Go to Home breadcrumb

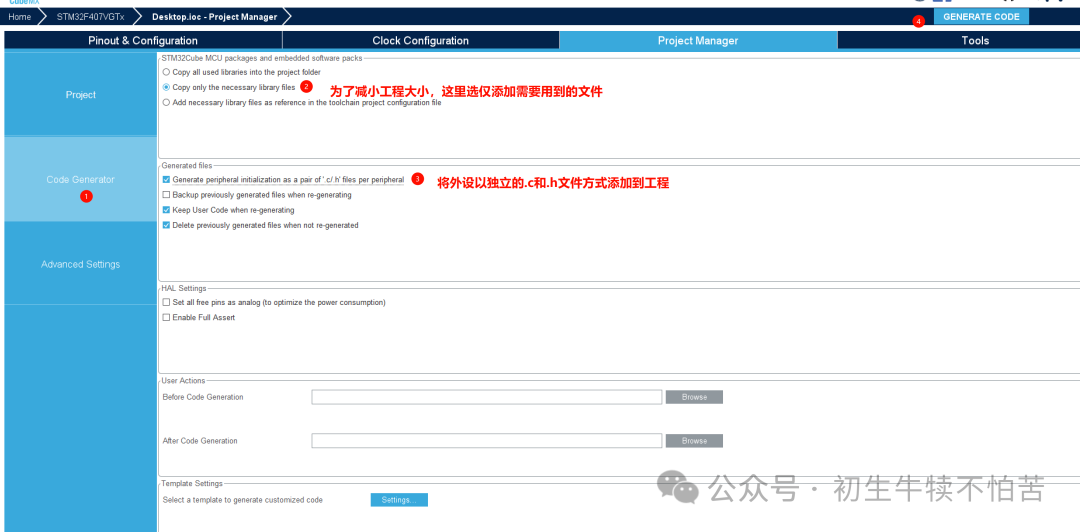pos(19,17)
